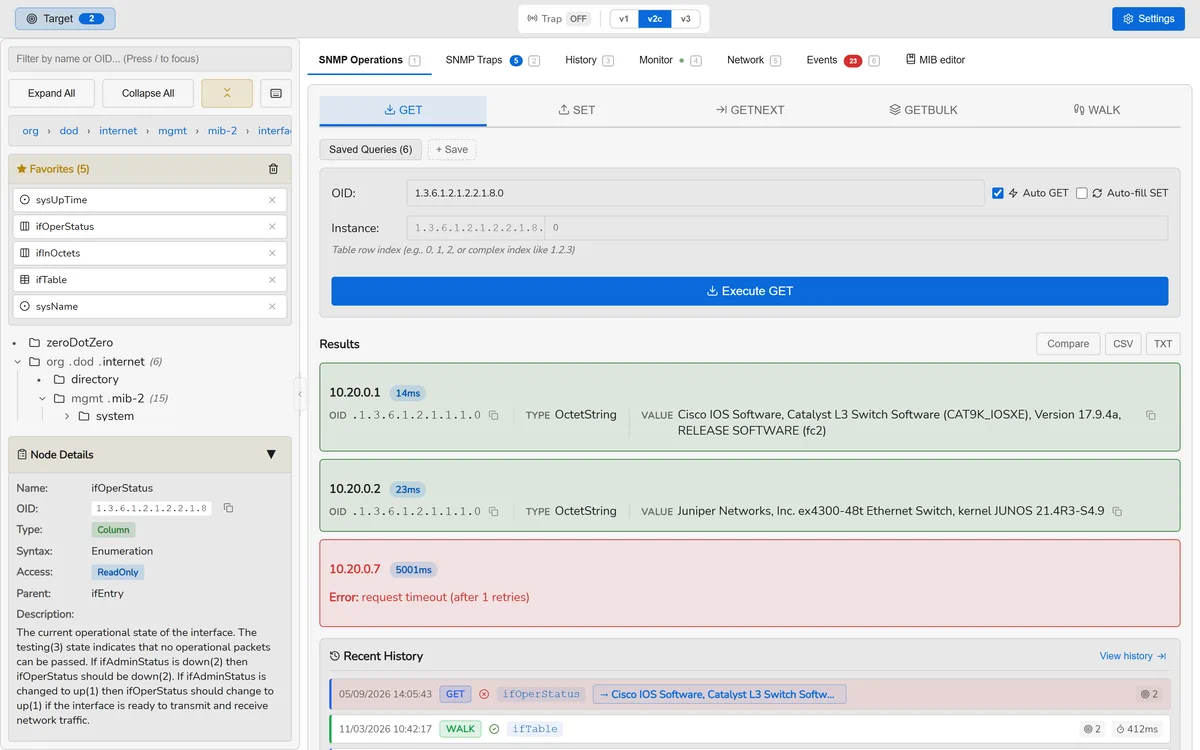The image size is (1200, 750).
Task: Collapse All tree nodes
Action: click(x=148, y=93)
